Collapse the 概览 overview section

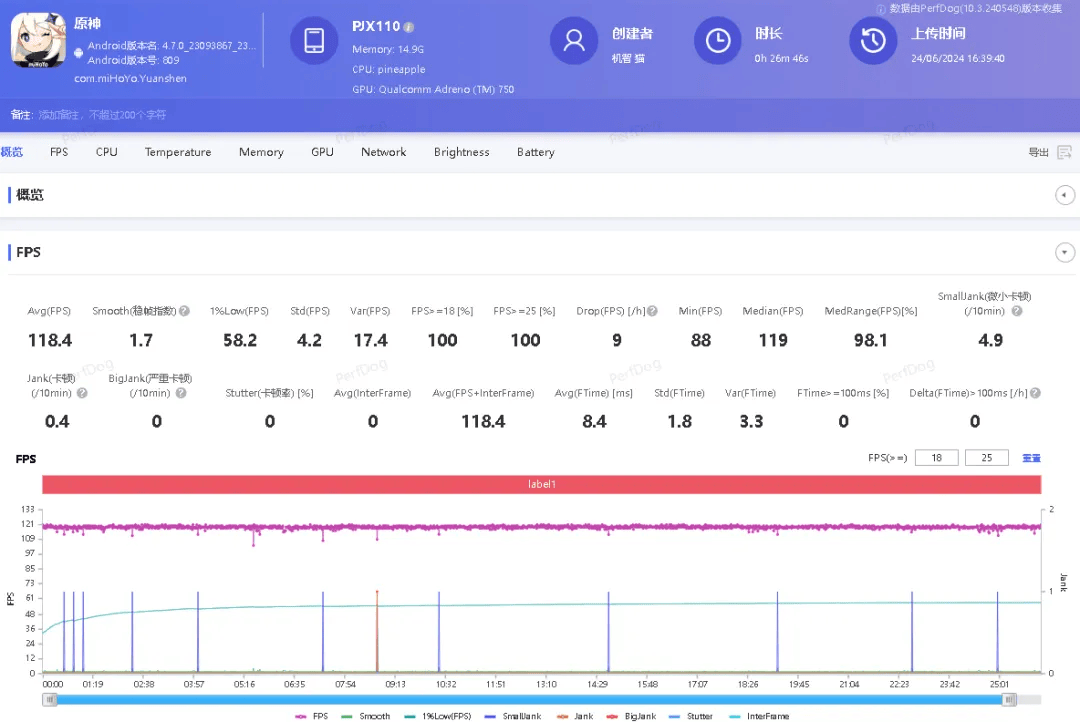[1064, 195]
